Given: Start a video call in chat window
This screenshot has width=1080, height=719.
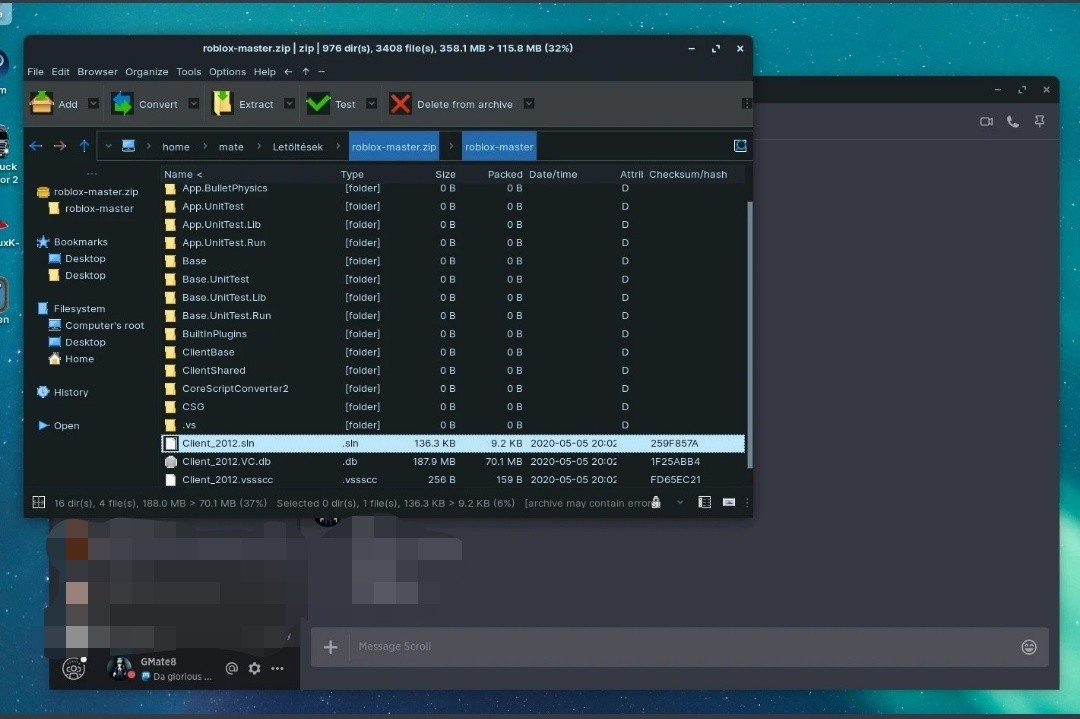Looking at the screenshot, I should click(x=986, y=121).
